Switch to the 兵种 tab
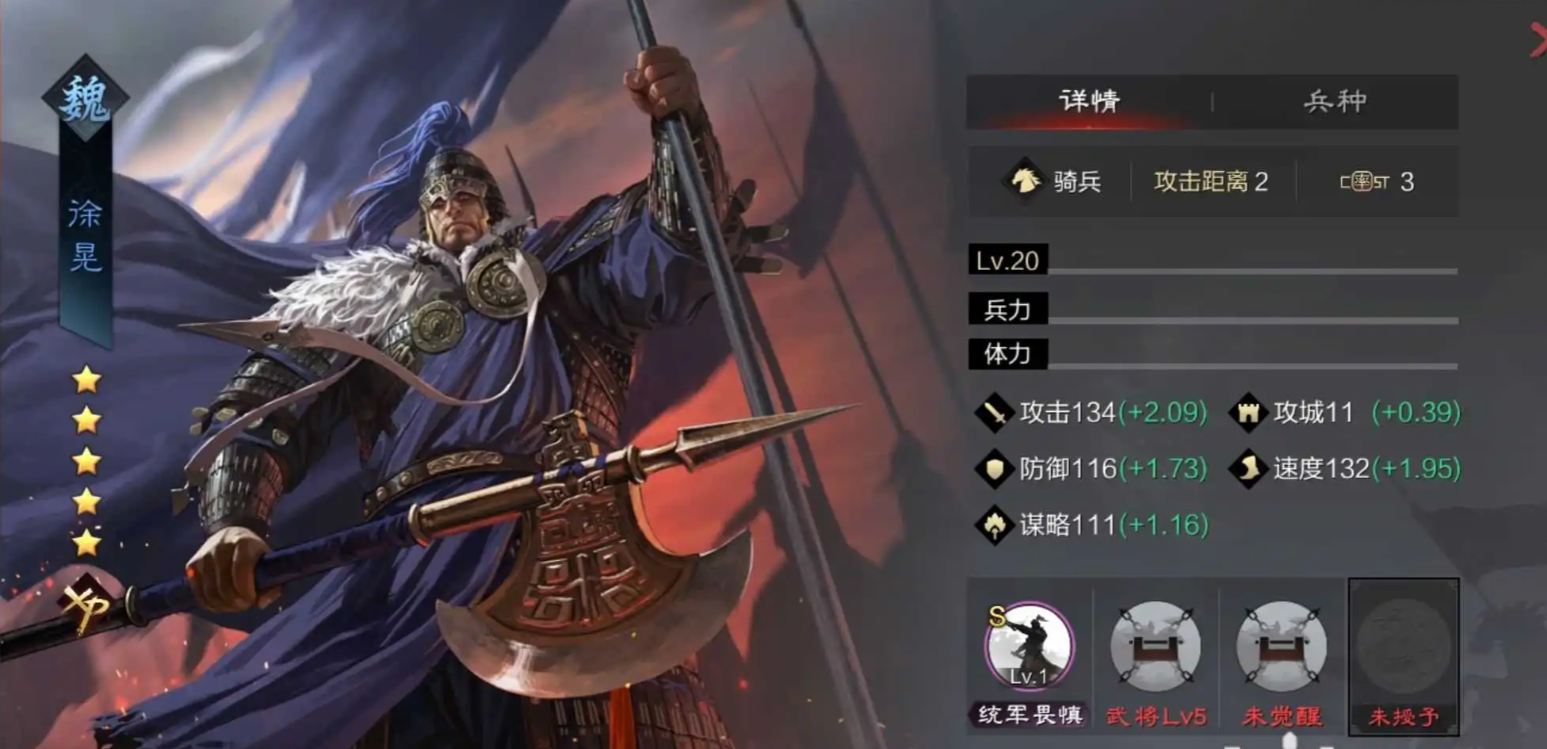This screenshot has height=749, width=1547. 1335,101
